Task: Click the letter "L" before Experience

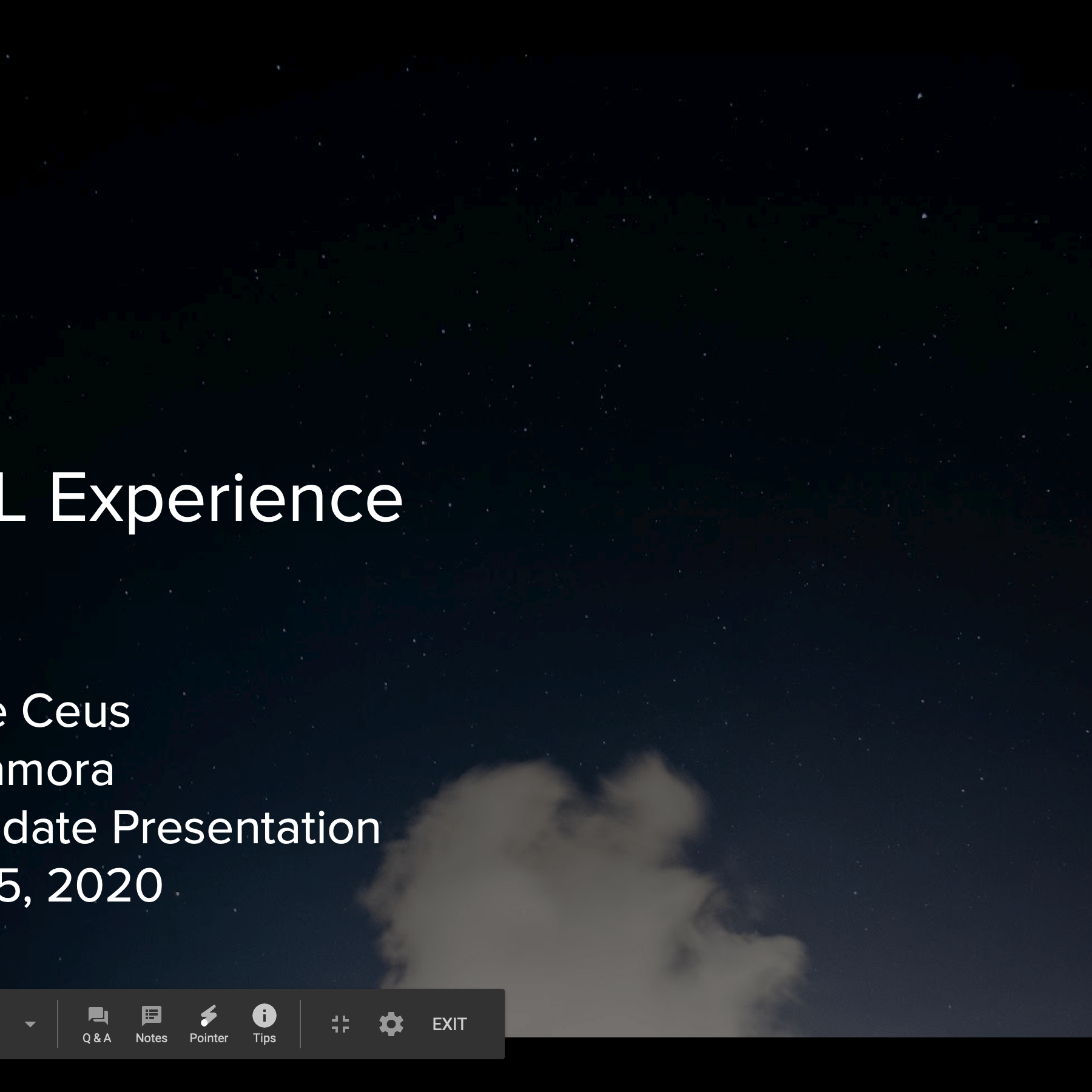Action: (x=12, y=499)
